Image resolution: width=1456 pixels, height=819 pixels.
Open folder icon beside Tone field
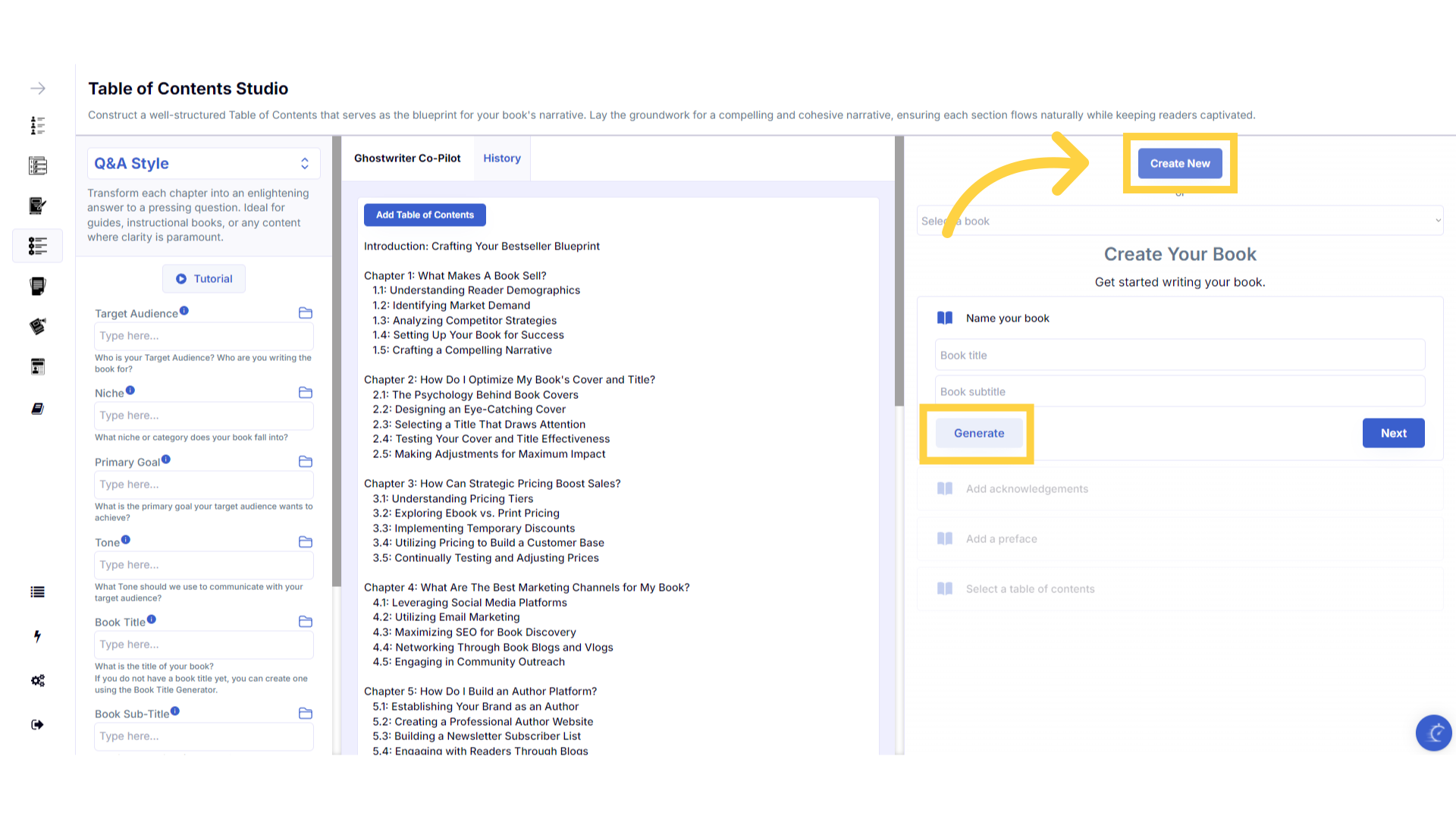(306, 542)
